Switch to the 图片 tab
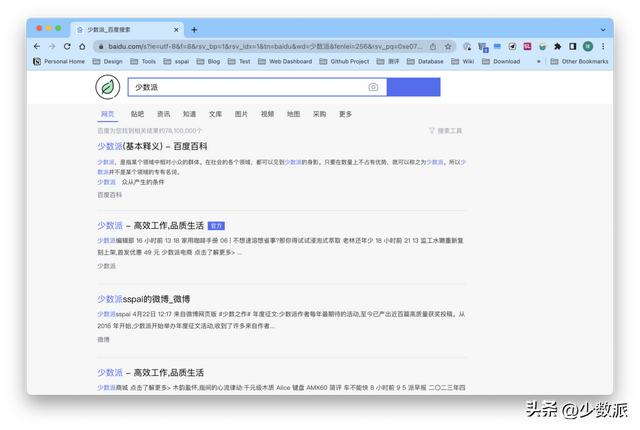The height and width of the screenshot is (430, 640). click(x=241, y=114)
